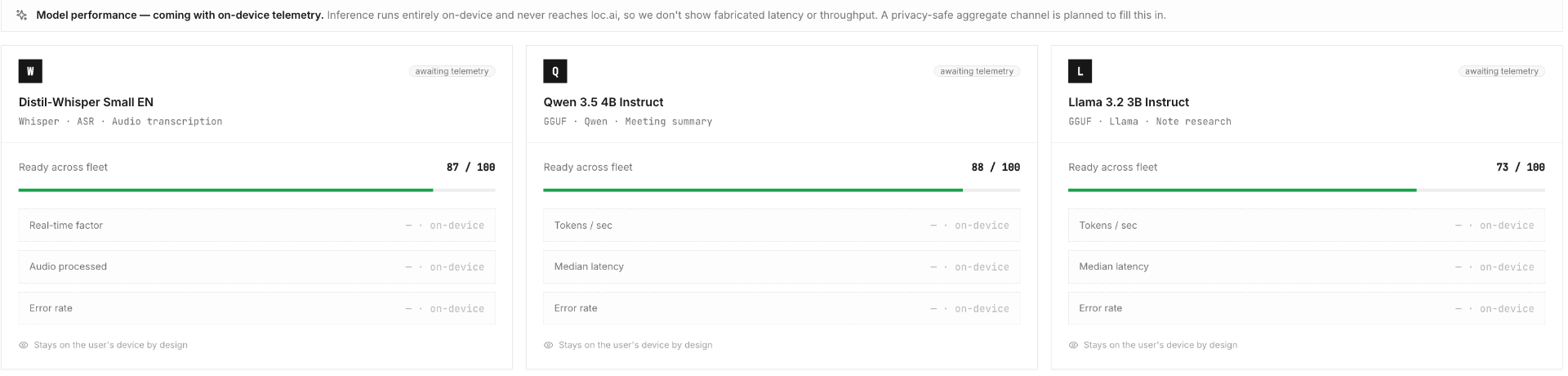Viewport: 1568px width, 376px height.
Task: Open the Qwen 3.5 4B Instruct title
Action: 604,102
